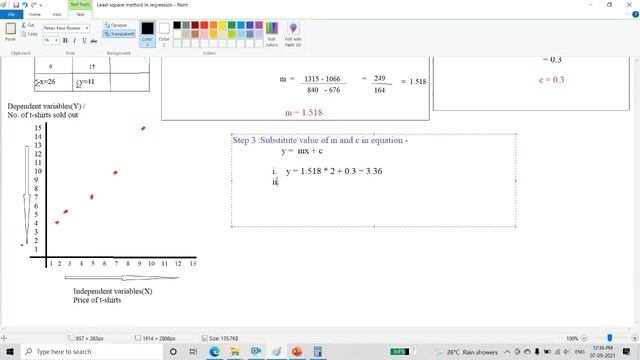This screenshot has width=640, height=360.
Task: Click the 'm = 1.518' result text
Action: click(x=304, y=113)
